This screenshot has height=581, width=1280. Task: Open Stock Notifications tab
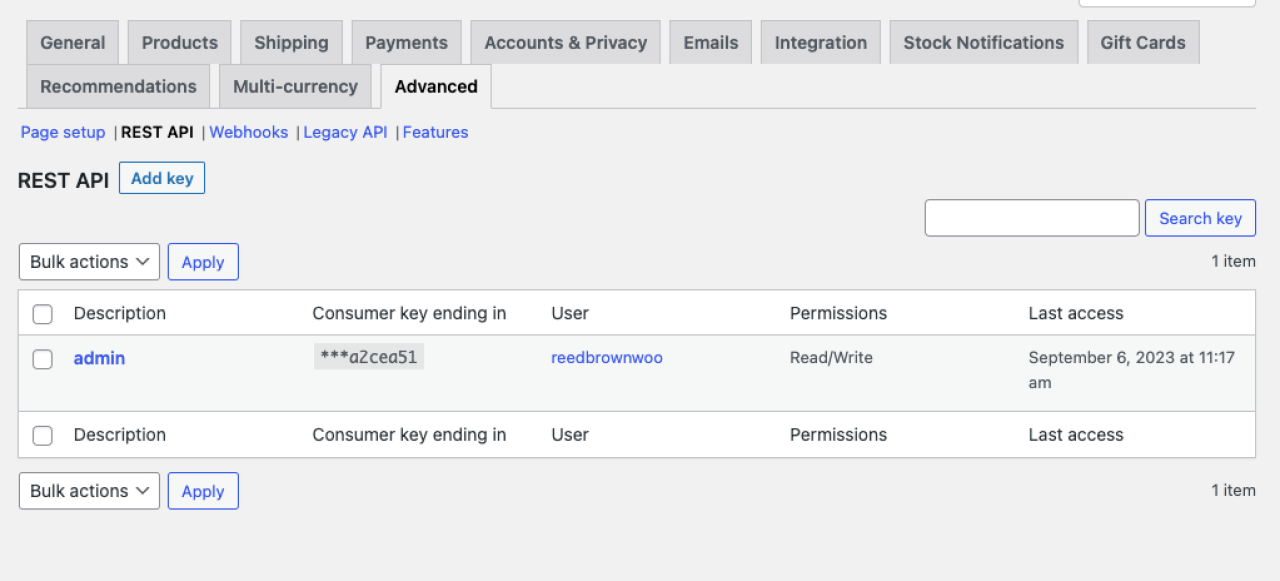[984, 43]
